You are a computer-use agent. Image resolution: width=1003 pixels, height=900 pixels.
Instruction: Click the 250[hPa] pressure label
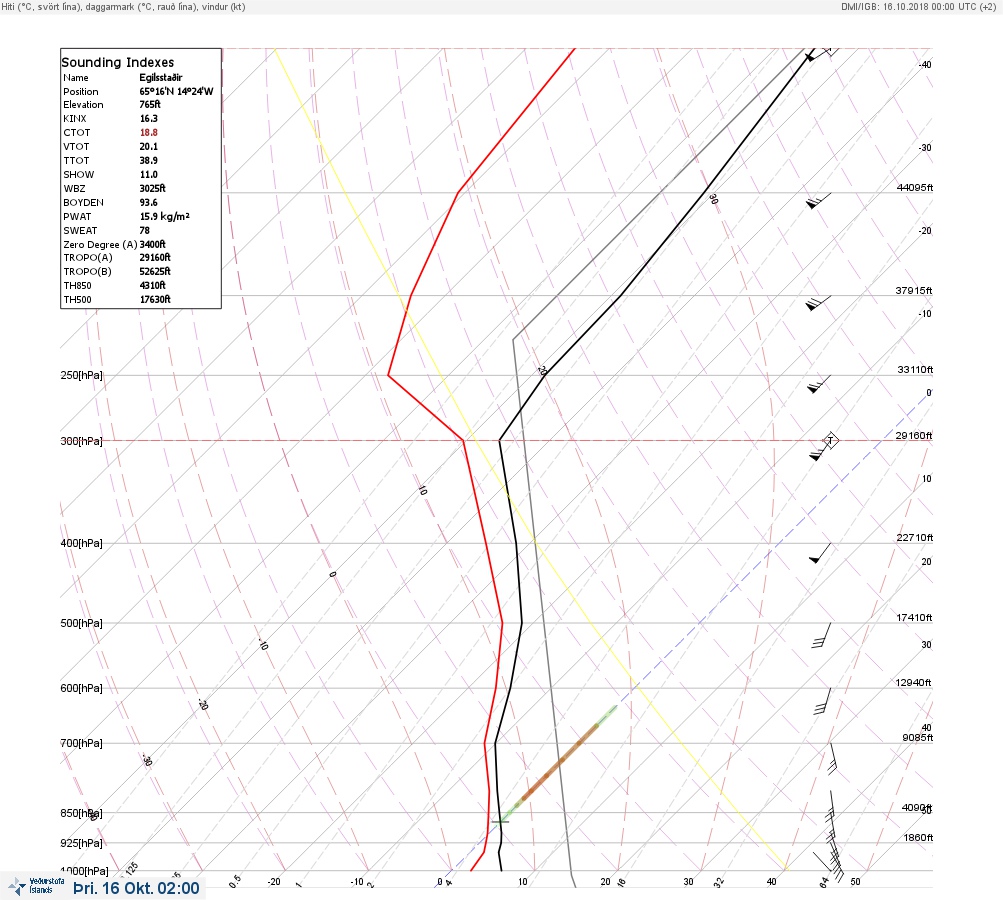click(81, 375)
